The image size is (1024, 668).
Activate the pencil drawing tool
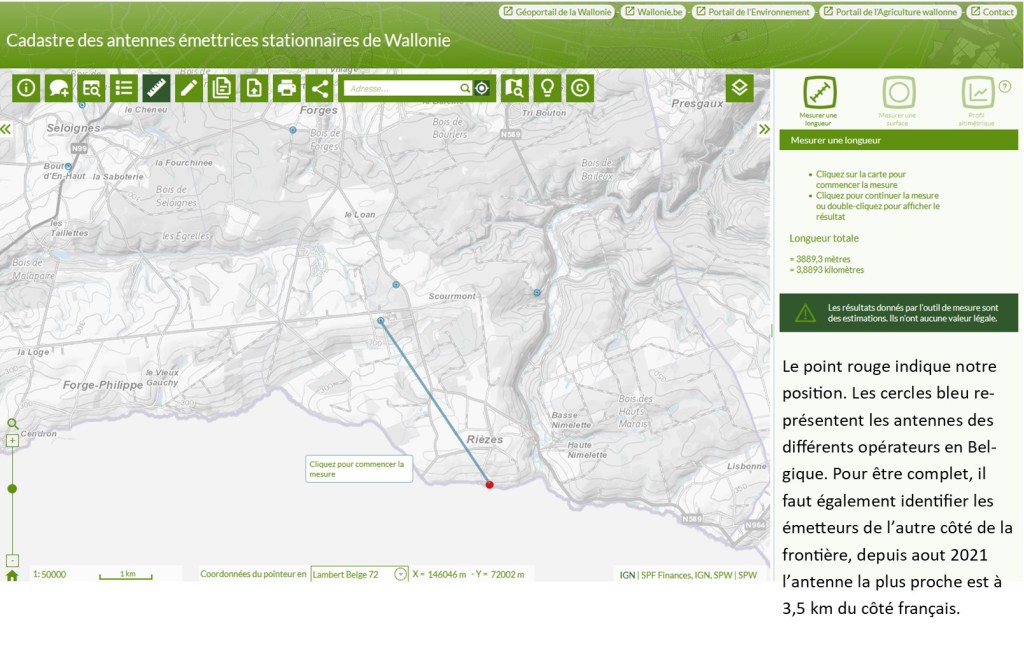tap(188, 88)
